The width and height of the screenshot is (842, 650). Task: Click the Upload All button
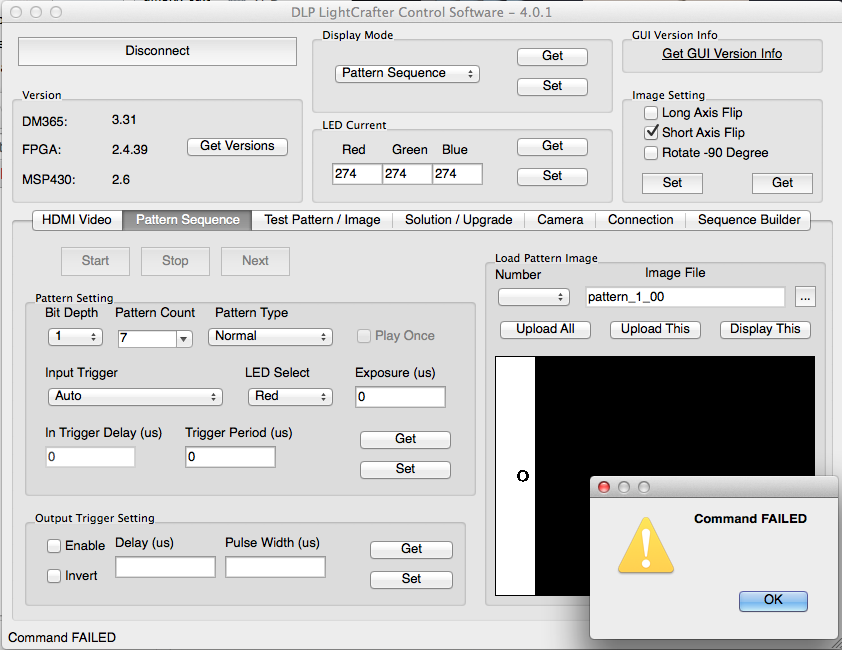545,329
